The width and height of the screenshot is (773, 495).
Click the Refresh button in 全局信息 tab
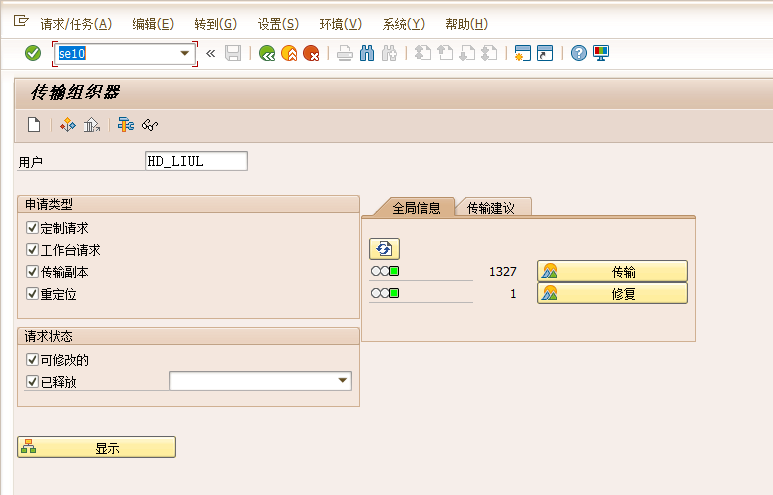click(x=384, y=249)
